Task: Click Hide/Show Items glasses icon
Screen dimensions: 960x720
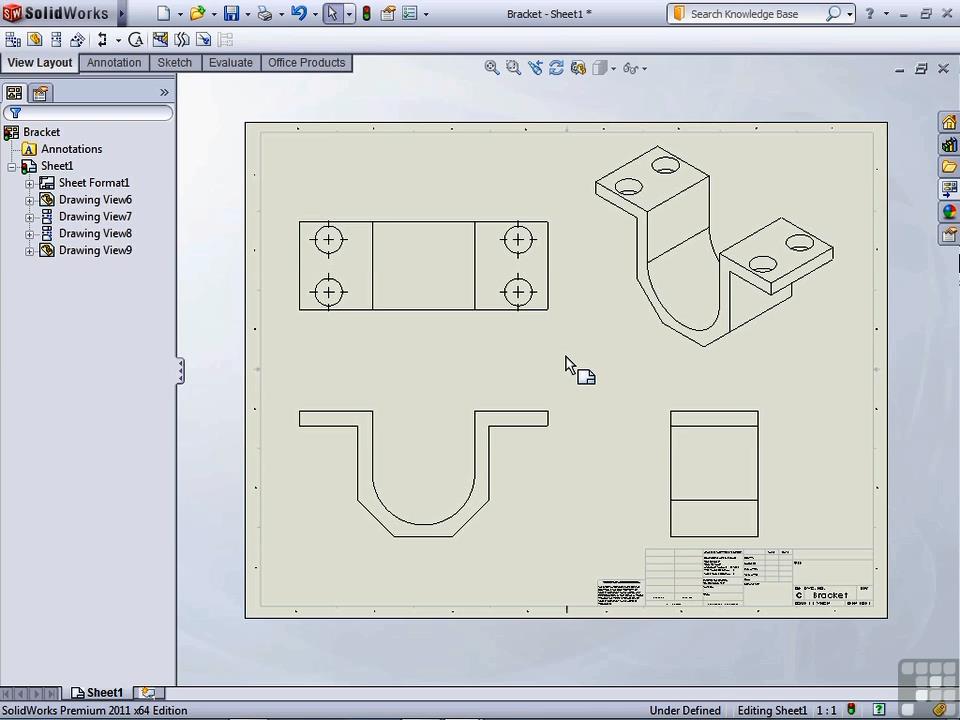Action: (x=631, y=68)
